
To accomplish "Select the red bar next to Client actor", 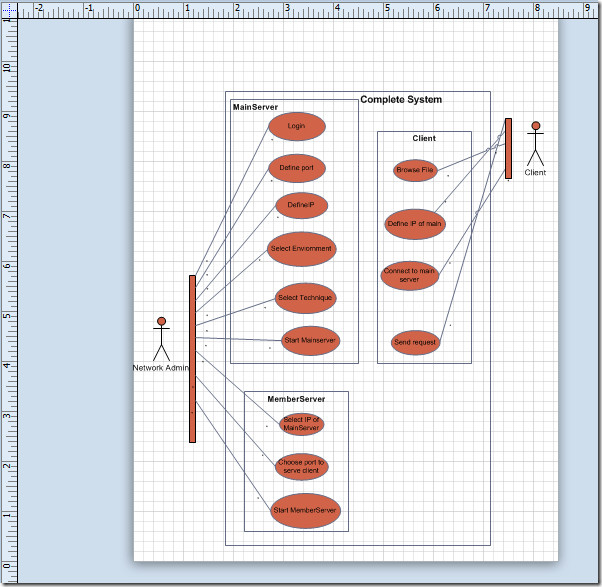I will tap(508, 148).
